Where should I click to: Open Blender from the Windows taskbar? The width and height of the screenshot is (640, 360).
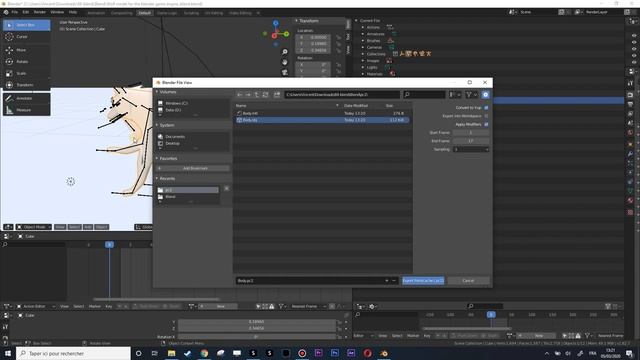click(x=384, y=353)
